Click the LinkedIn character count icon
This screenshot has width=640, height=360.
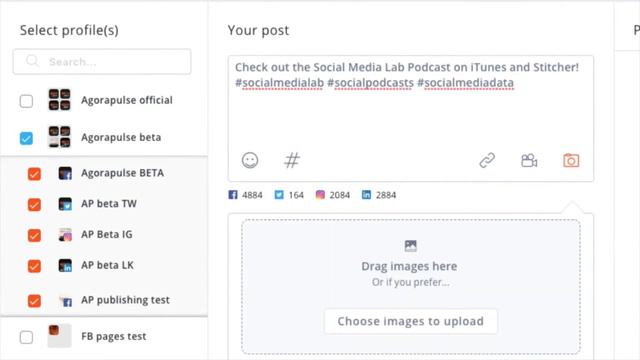tap(367, 195)
